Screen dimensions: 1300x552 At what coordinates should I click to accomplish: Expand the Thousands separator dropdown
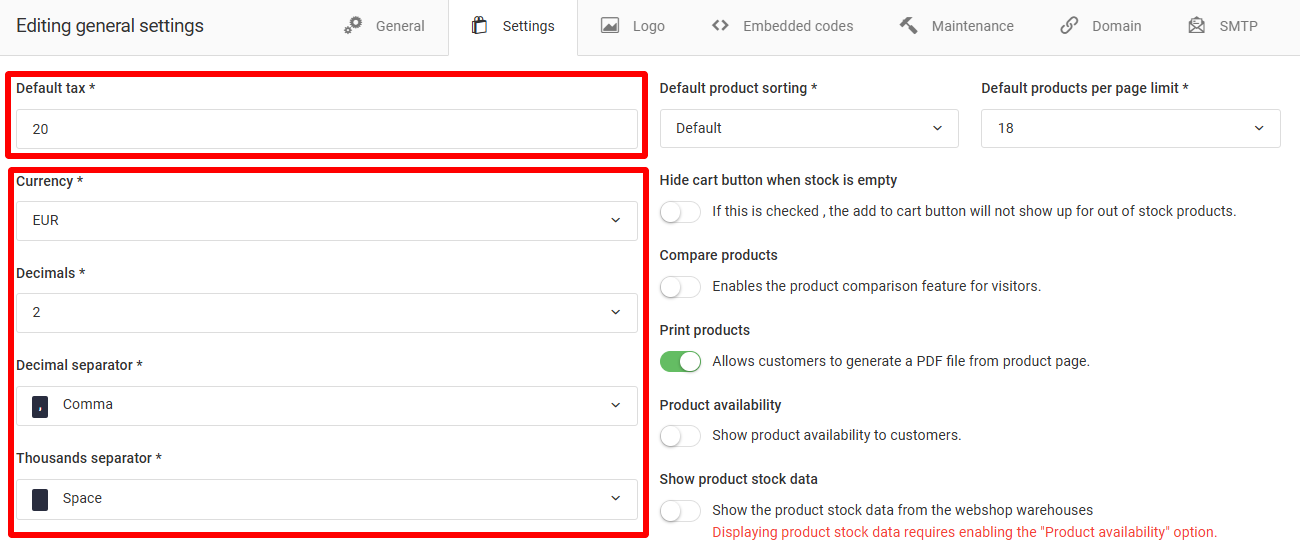pos(327,499)
